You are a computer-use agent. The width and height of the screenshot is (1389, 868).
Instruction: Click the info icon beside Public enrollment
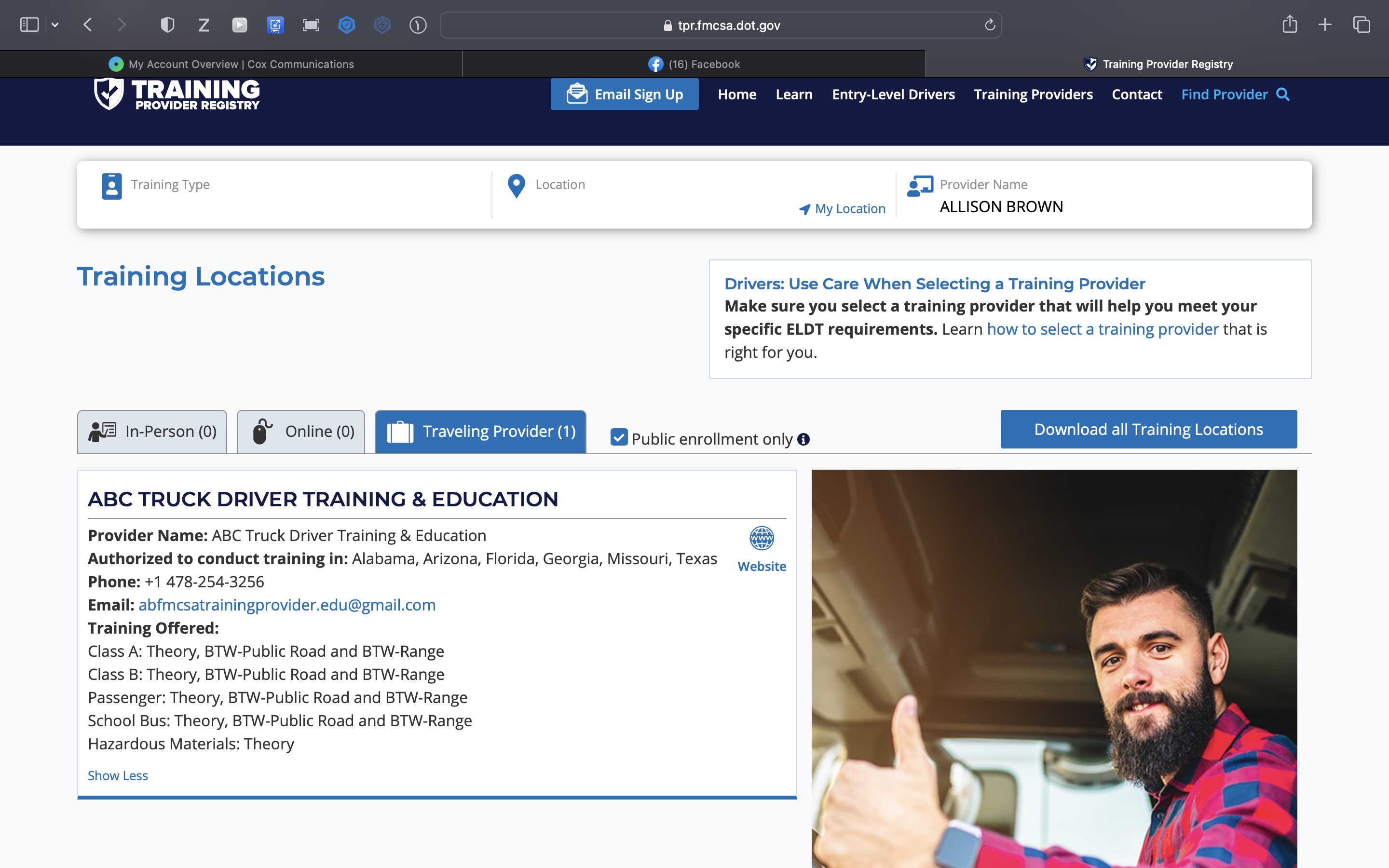coord(803,440)
